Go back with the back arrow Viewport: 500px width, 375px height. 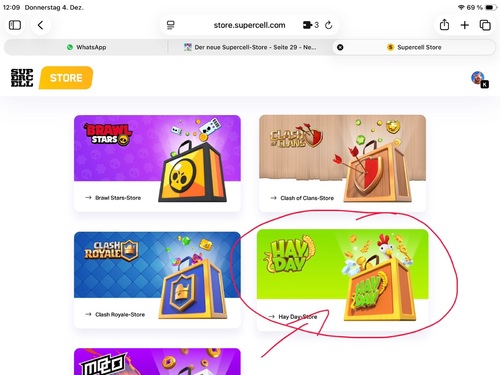coord(40,25)
